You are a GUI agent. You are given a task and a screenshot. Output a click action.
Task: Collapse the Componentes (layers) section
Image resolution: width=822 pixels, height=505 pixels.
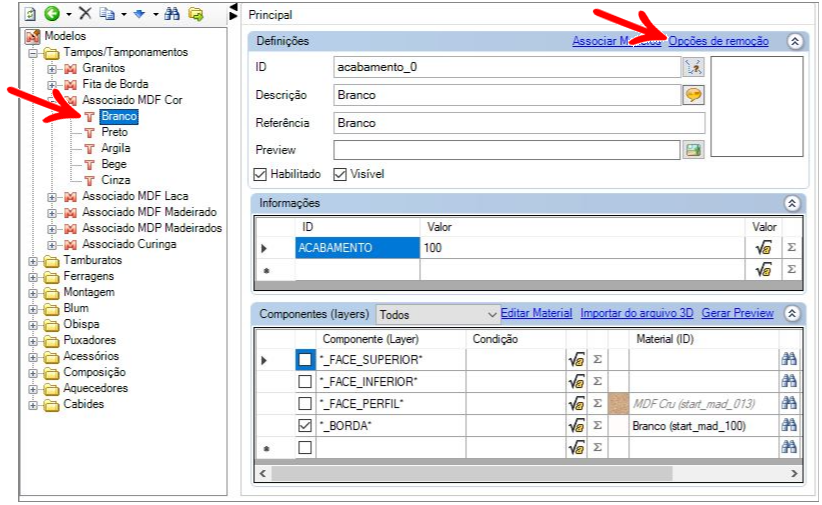(792, 314)
